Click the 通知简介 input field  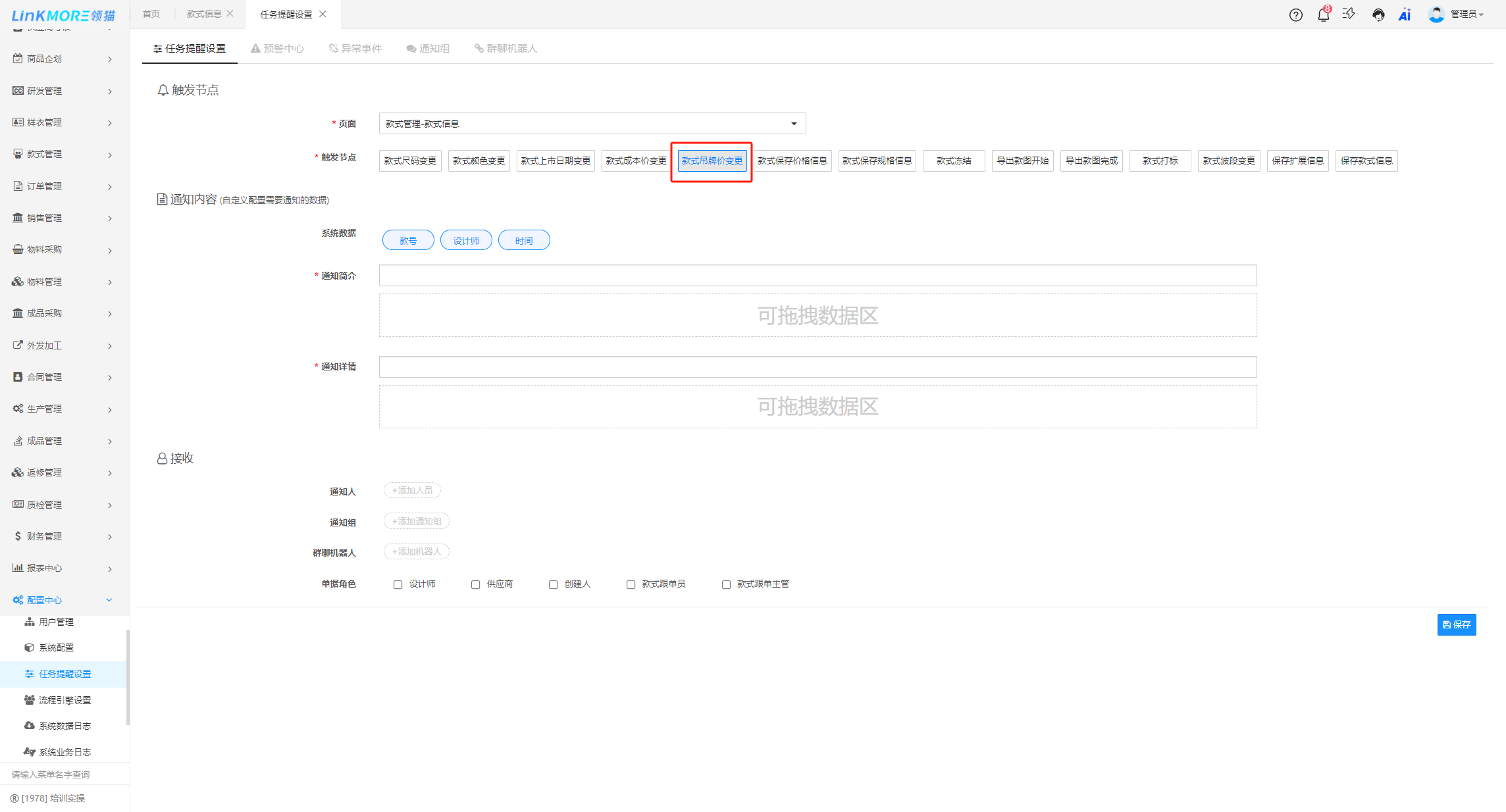(817, 275)
